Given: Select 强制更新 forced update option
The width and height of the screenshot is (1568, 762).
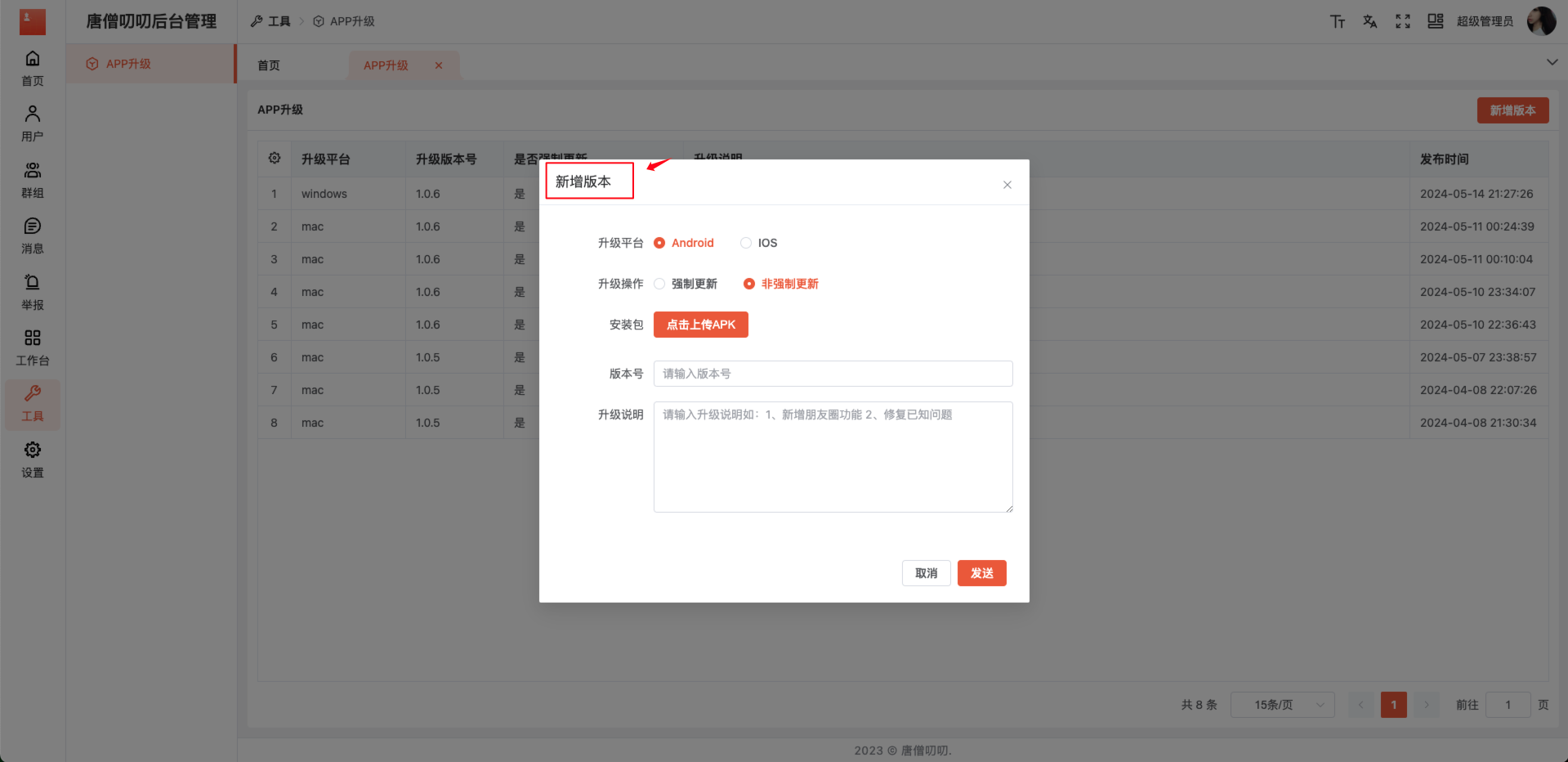Looking at the screenshot, I should click(x=659, y=284).
